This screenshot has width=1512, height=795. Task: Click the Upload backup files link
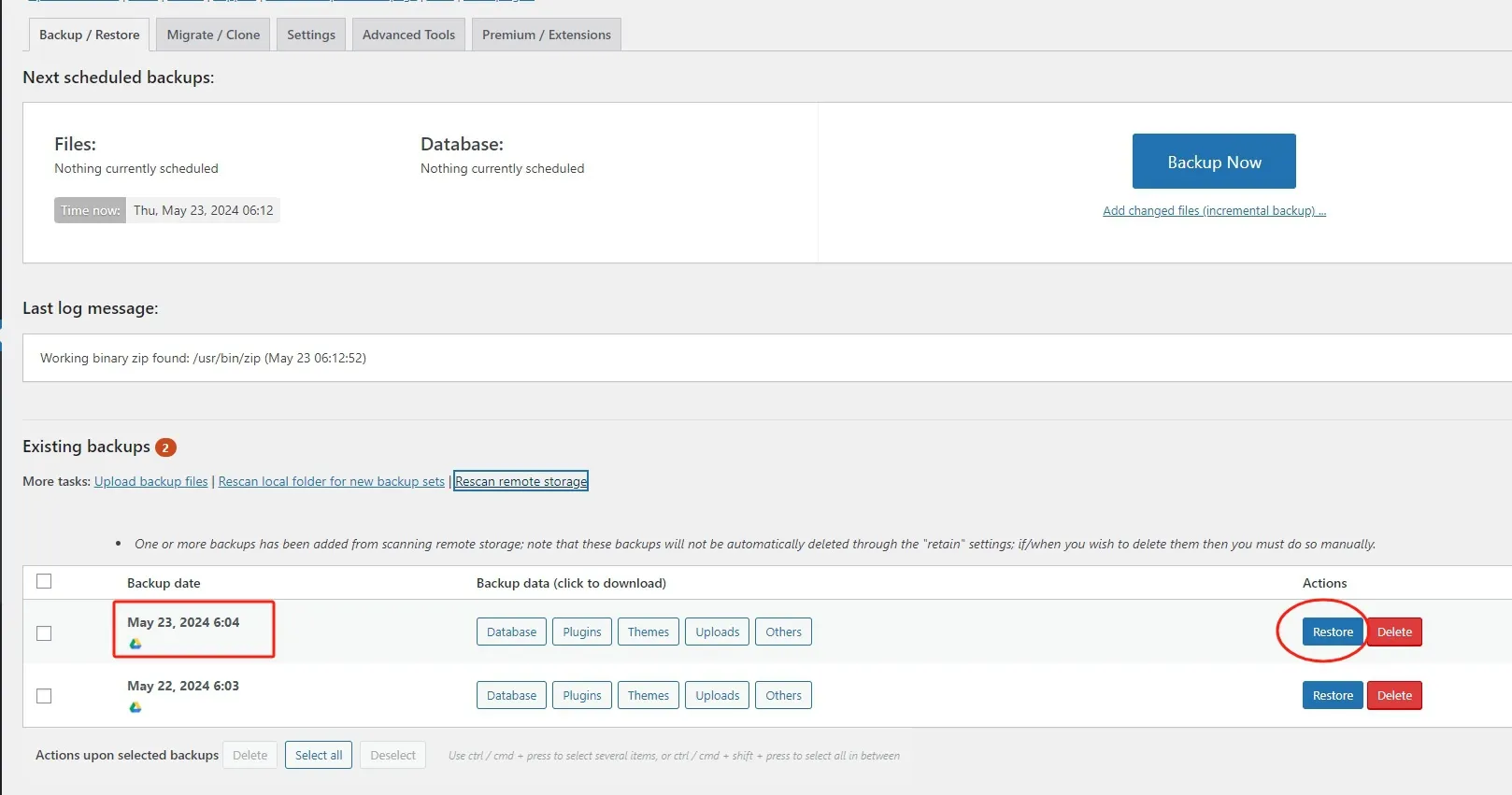150,481
